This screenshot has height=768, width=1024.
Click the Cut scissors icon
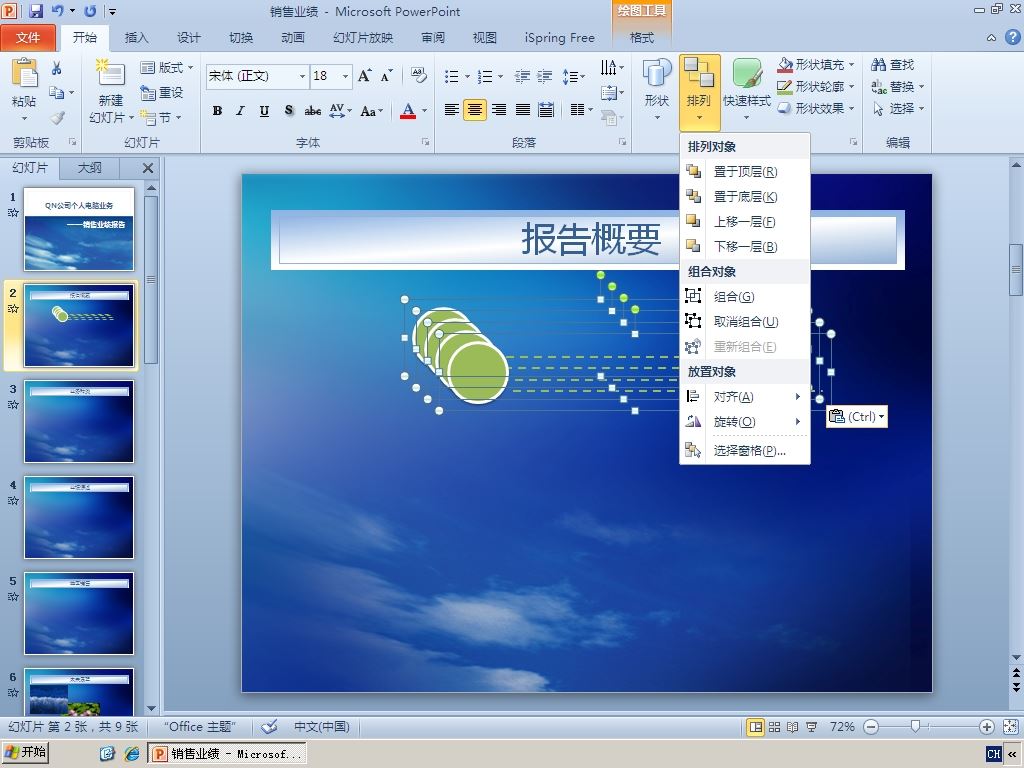point(57,68)
